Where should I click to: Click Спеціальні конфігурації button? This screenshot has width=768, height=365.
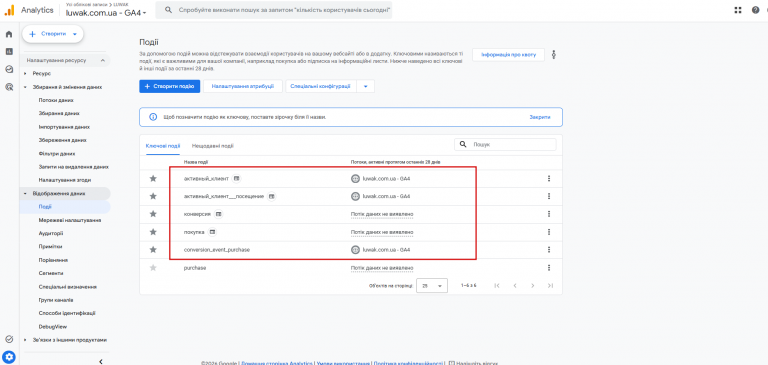coord(321,86)
